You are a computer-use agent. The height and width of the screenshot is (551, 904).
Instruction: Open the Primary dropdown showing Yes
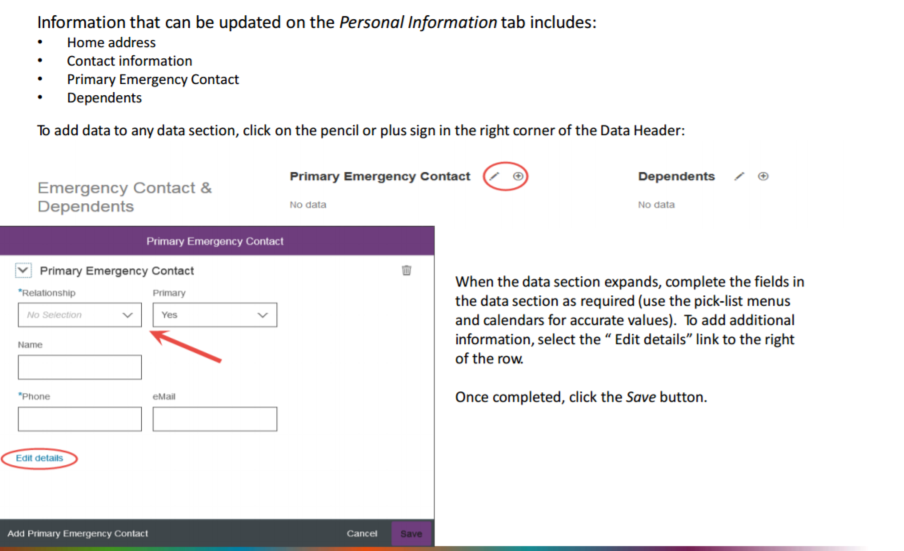[214, 315]
